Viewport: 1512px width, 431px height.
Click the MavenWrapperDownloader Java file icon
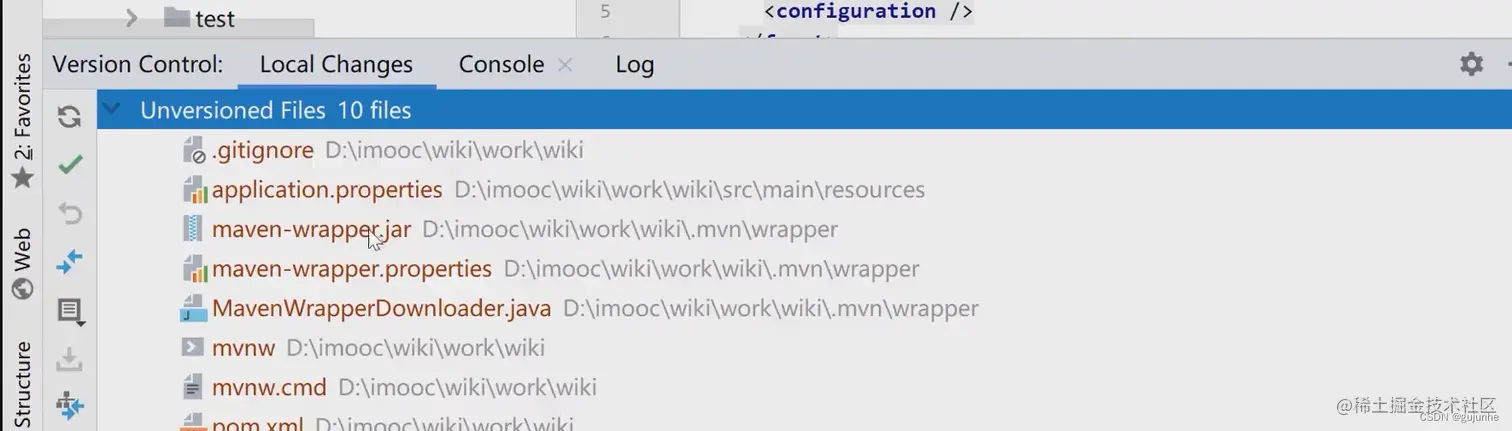click(x=192, y=308)
